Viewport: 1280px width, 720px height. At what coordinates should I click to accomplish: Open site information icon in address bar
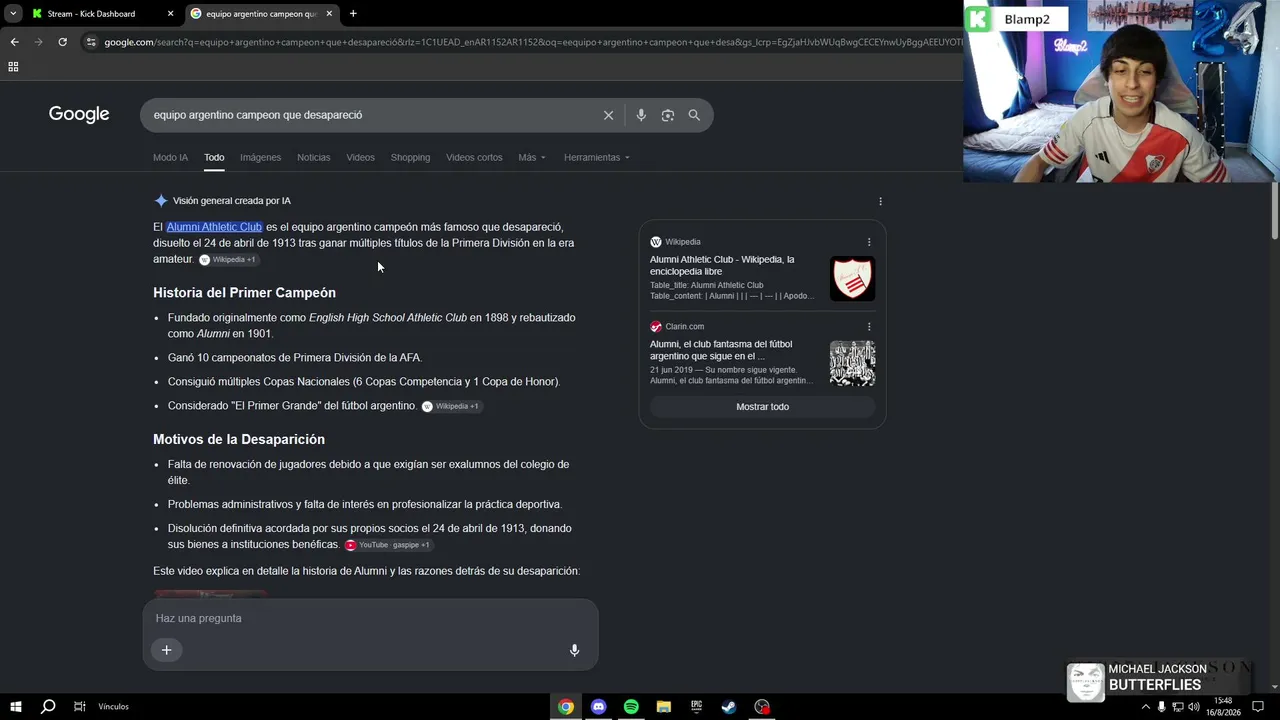click(x=91, y=42)
